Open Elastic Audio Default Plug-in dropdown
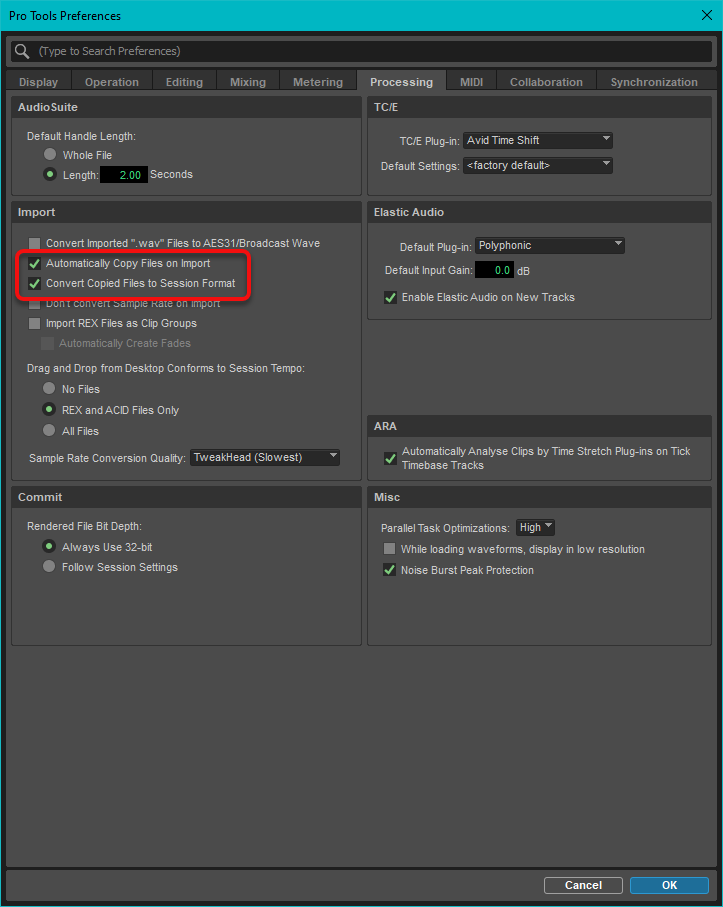 (549, 245)
